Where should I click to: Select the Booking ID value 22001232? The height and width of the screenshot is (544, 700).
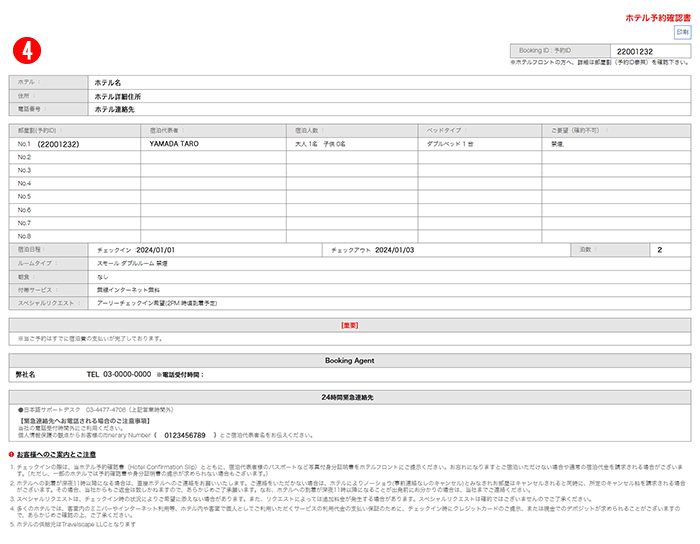634,51
